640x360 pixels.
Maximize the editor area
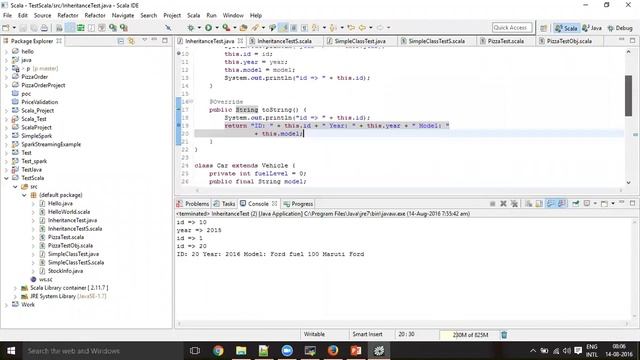(x=632, y=40)
